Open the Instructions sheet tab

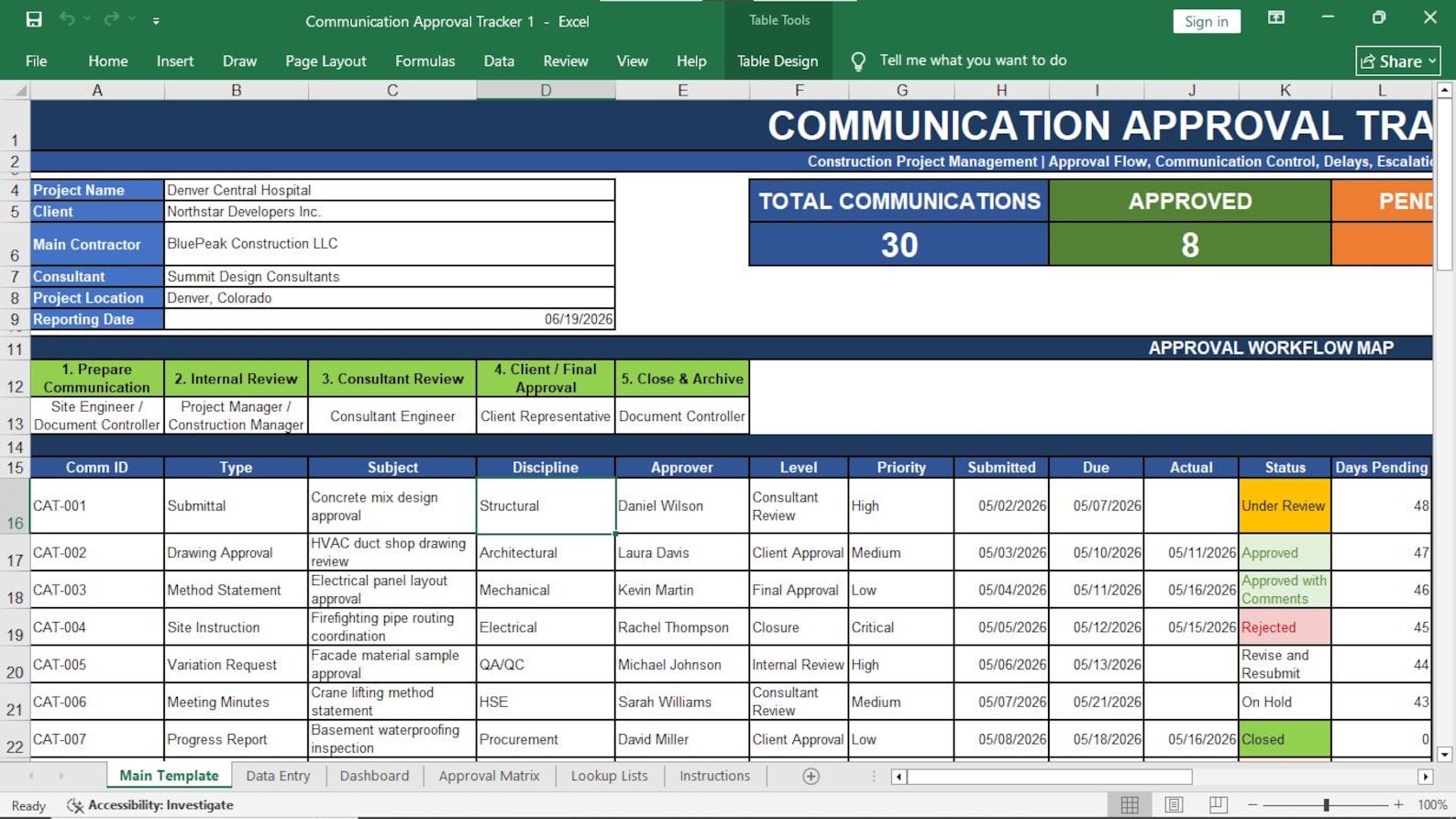point(714,776)
